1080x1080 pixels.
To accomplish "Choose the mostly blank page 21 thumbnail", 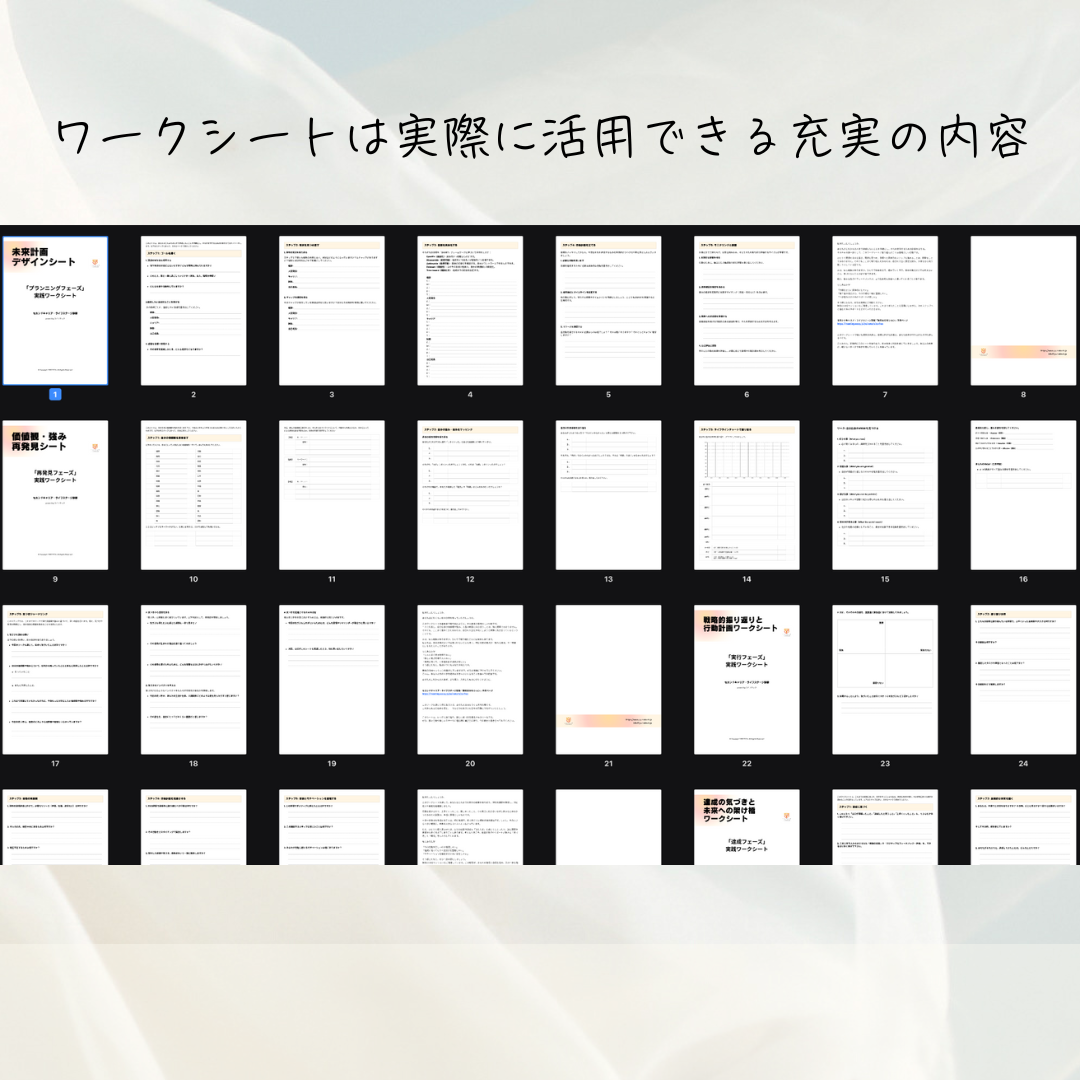I will point(608,680).
